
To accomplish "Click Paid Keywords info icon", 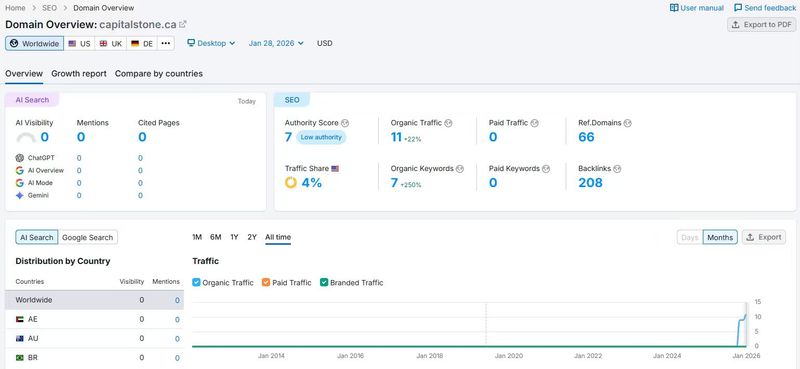I will tap(546, 168).
